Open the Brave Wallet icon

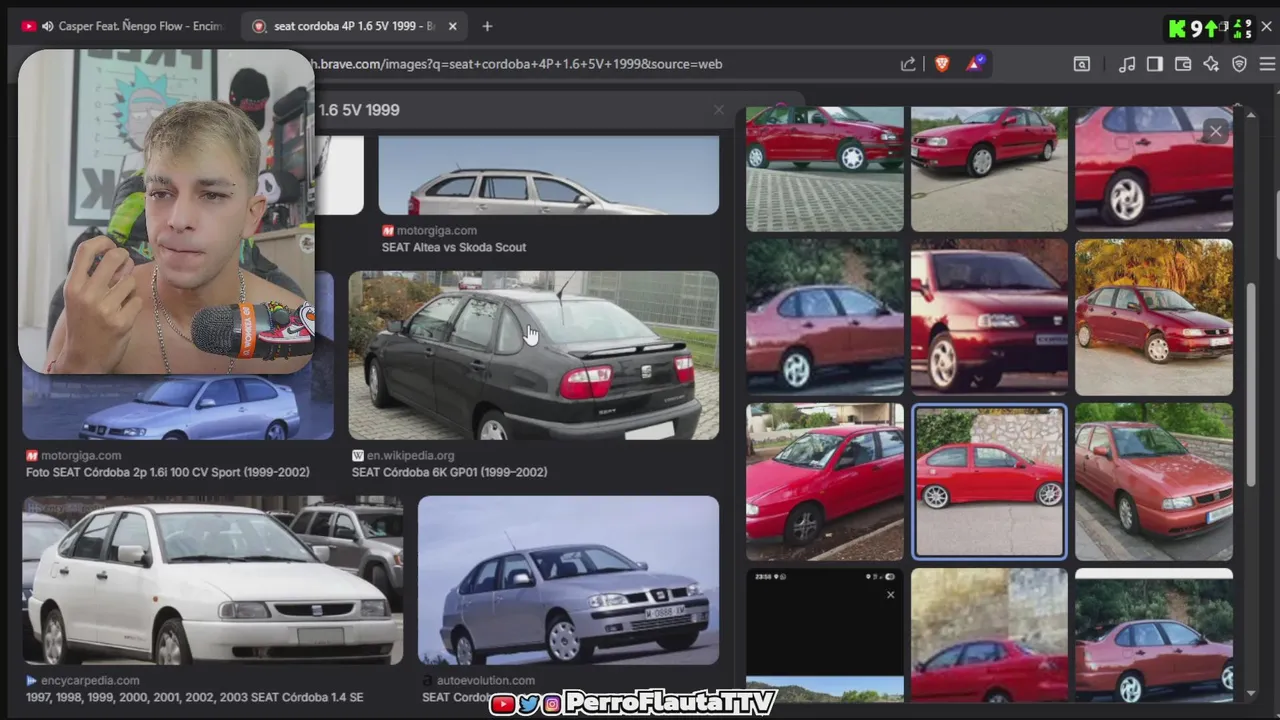point(1183,64)
